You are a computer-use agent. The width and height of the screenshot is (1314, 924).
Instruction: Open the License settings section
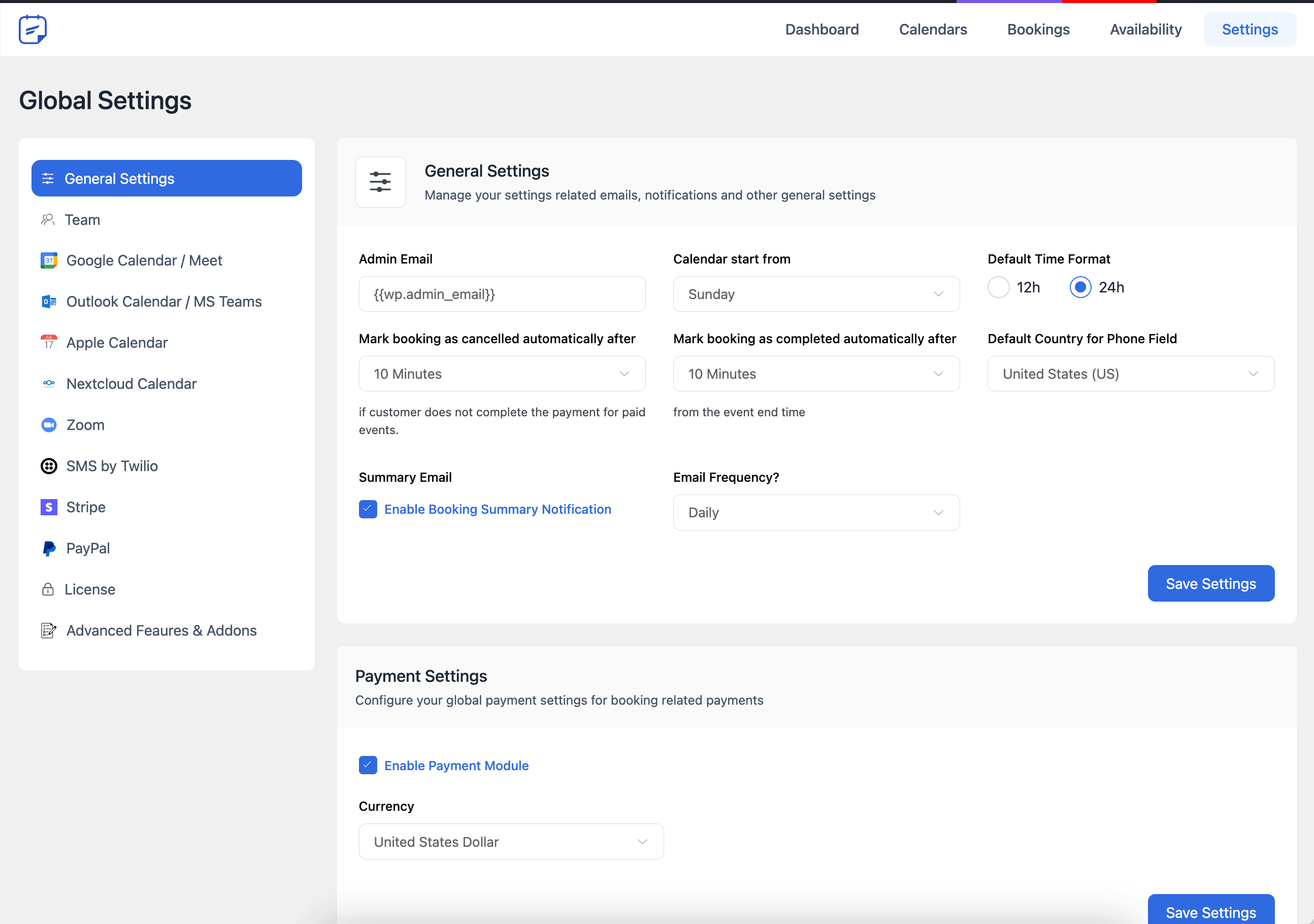point(90,589)
